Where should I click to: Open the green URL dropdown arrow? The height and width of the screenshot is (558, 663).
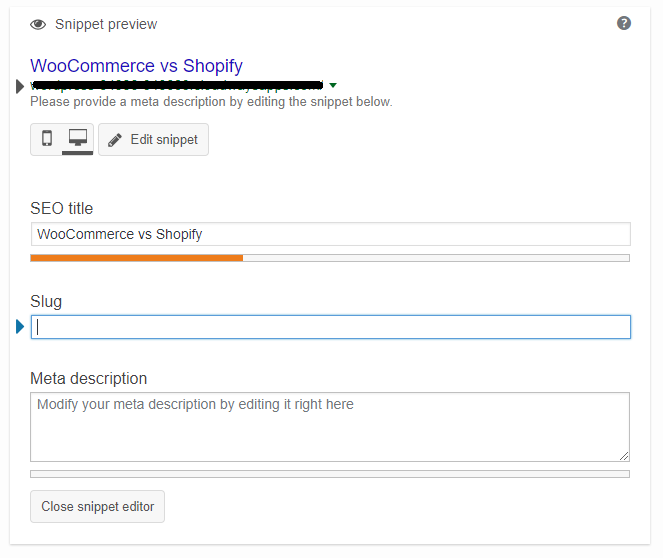(x=333, y=85)
